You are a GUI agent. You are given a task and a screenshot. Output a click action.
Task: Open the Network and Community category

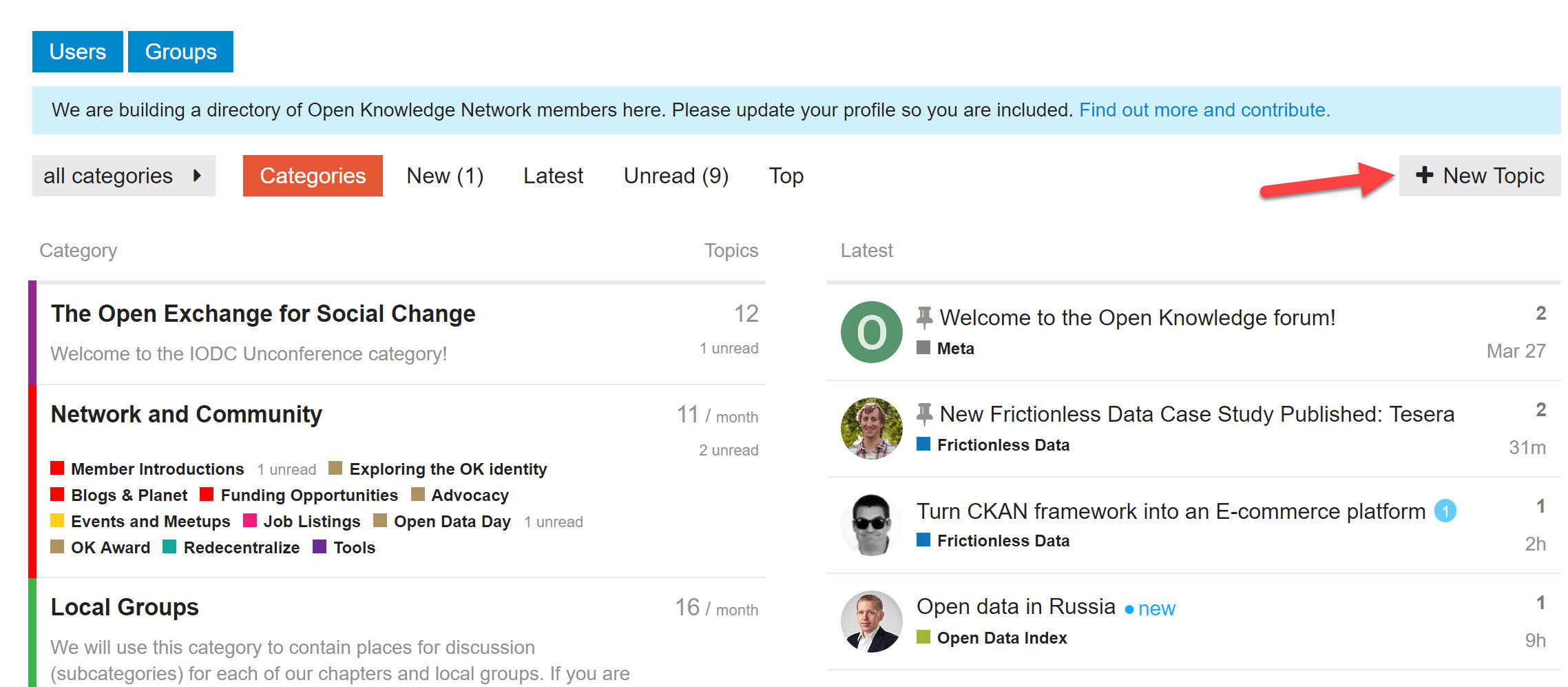(187, 414)
